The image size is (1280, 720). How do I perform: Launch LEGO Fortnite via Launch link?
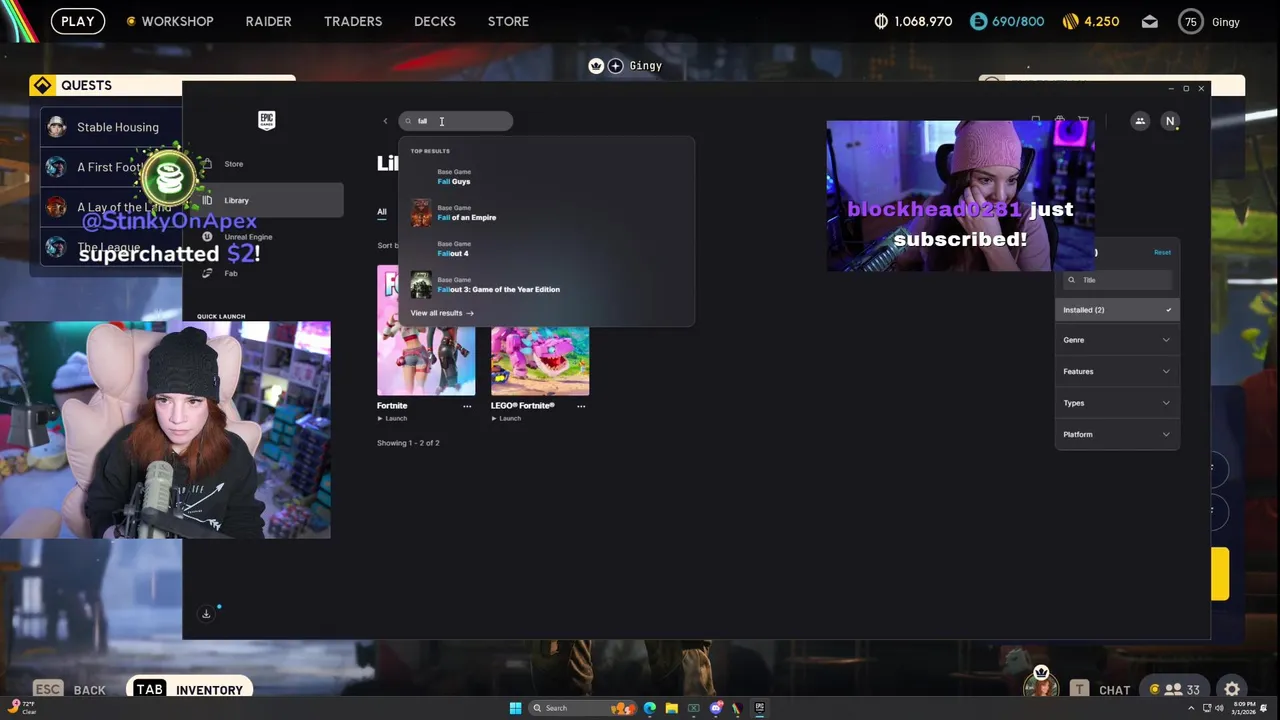(x=509, y=418)
